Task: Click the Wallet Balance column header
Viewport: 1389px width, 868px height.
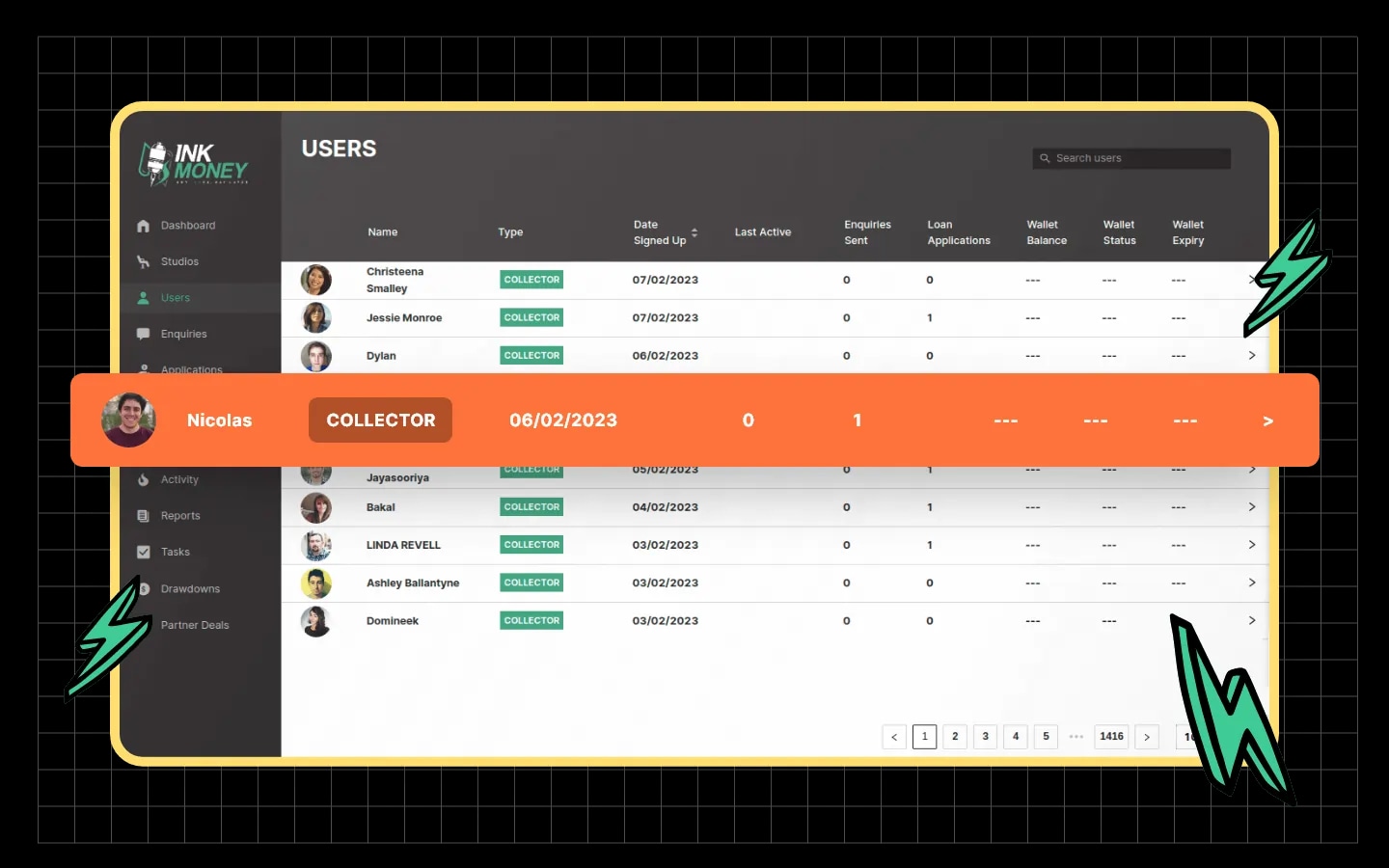Action: point(1047,232)
